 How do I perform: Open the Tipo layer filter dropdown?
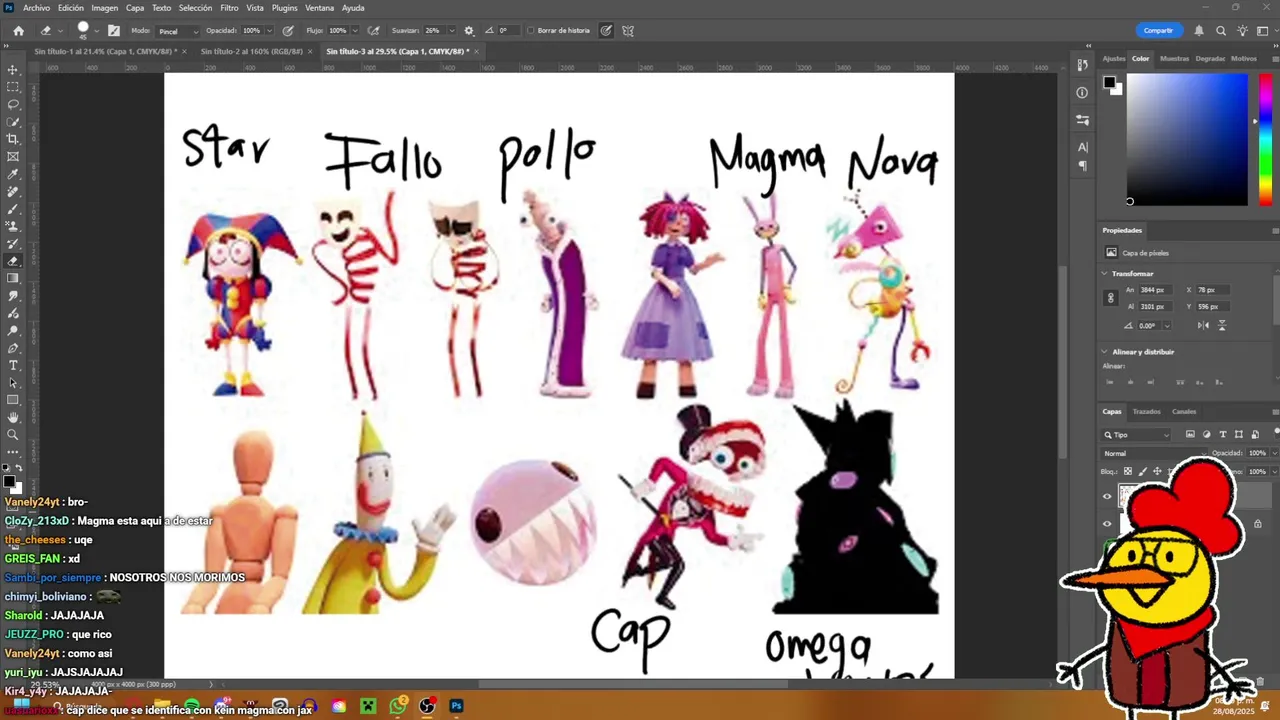[x=1136, y=435]
